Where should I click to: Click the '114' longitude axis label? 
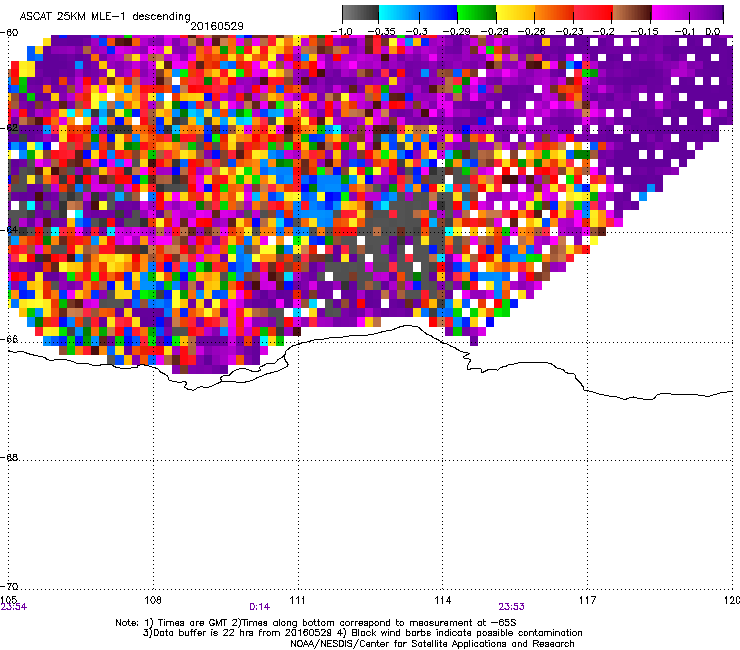pyautogui.click(x=443, y=600)
